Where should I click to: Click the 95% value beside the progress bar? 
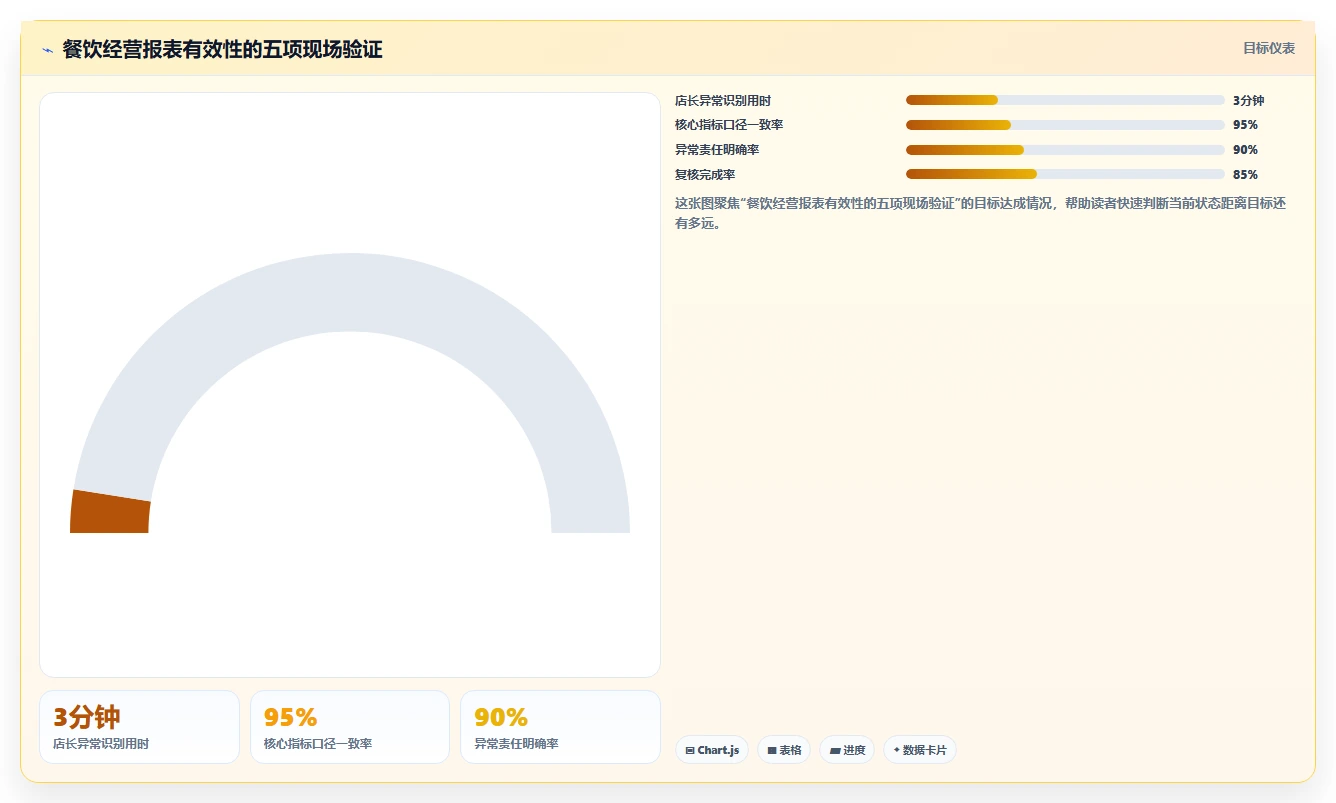[x=1245, y=125]
